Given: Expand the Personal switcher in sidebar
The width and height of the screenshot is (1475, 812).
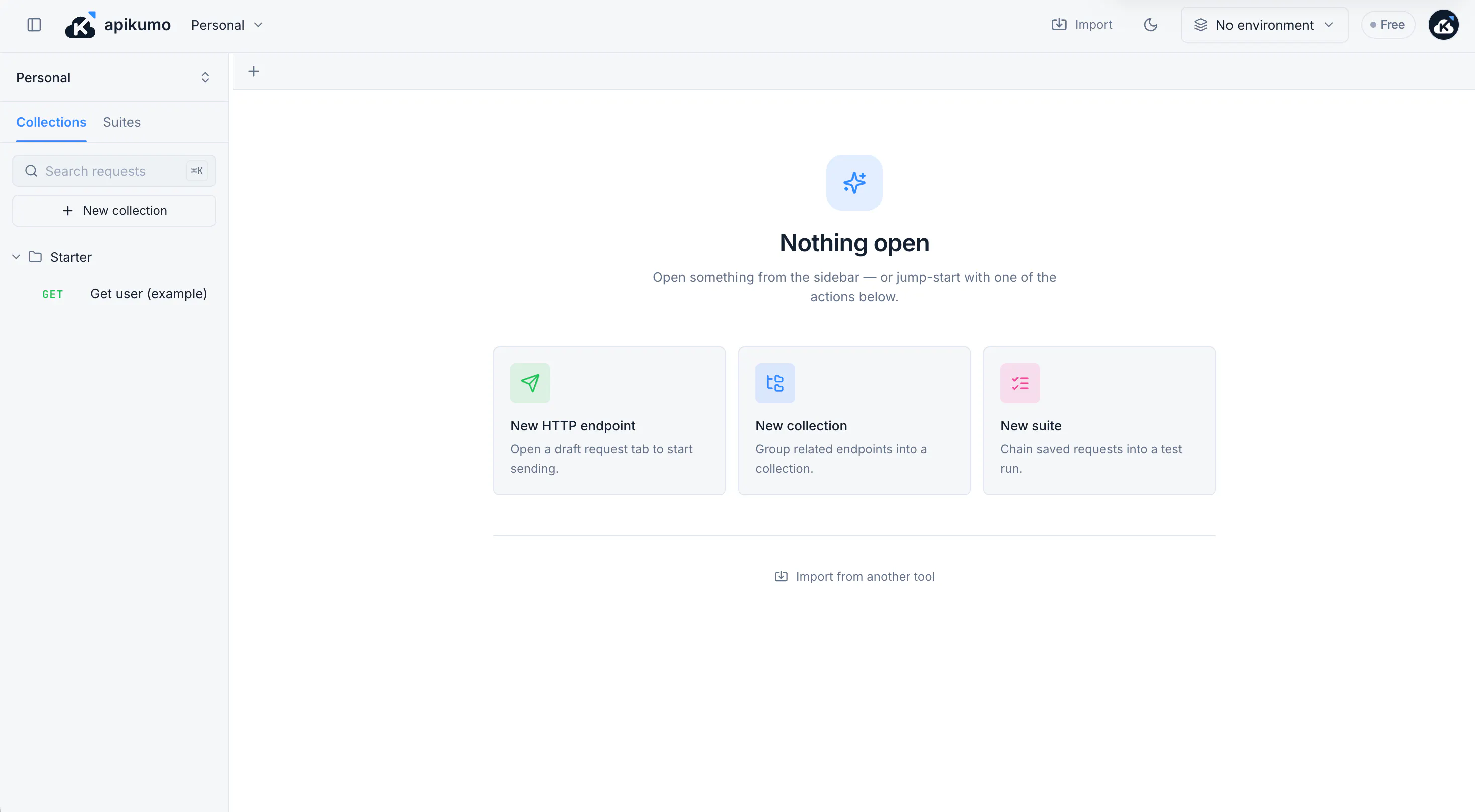Looking at the screenshot, I should (x=114, y=78).
